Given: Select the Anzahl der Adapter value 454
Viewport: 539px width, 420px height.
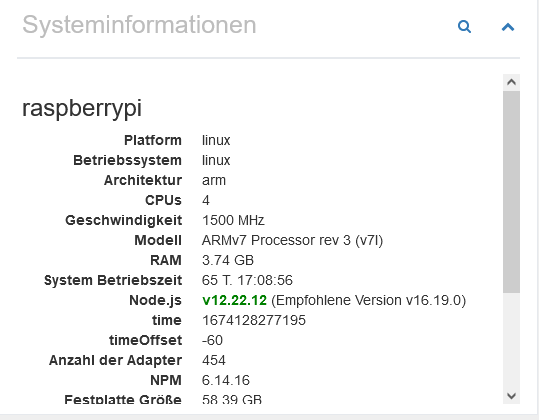Looking at the screenshot, I should click(214, 360).
